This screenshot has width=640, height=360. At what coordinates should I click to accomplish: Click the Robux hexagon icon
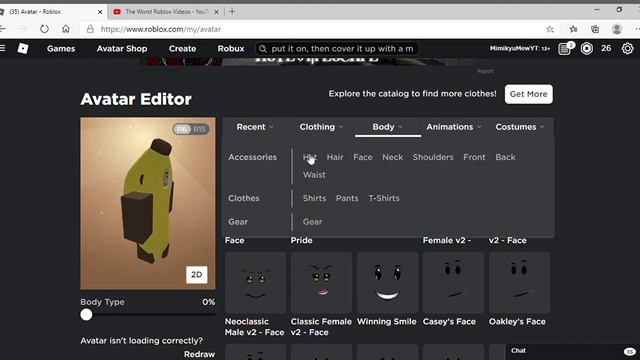coord(587,49)
